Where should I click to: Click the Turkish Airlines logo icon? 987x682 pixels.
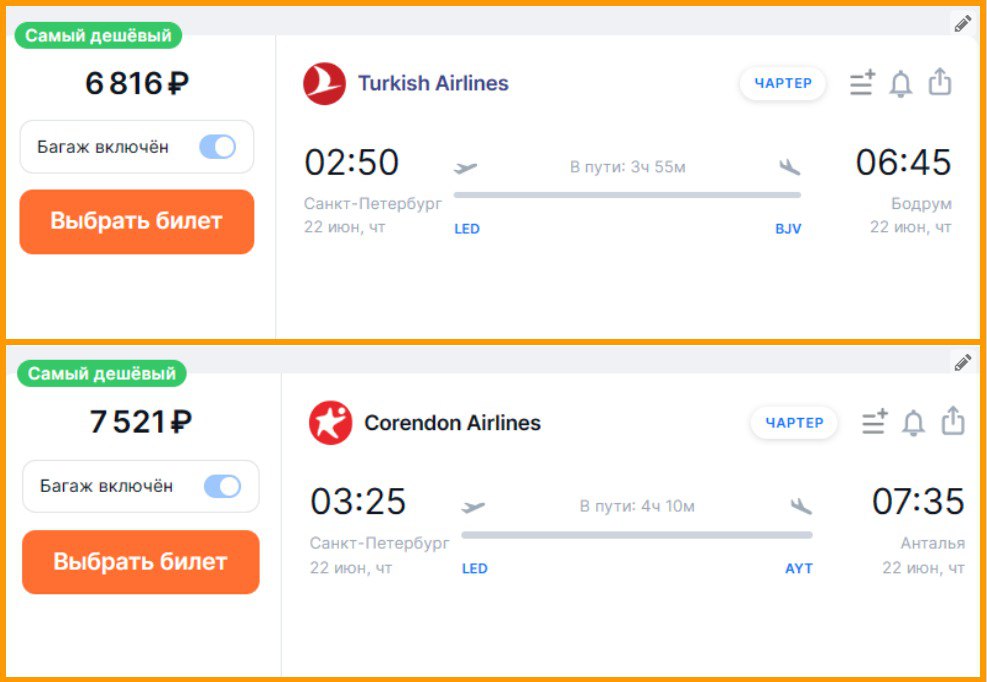click(x=324, y=83)
